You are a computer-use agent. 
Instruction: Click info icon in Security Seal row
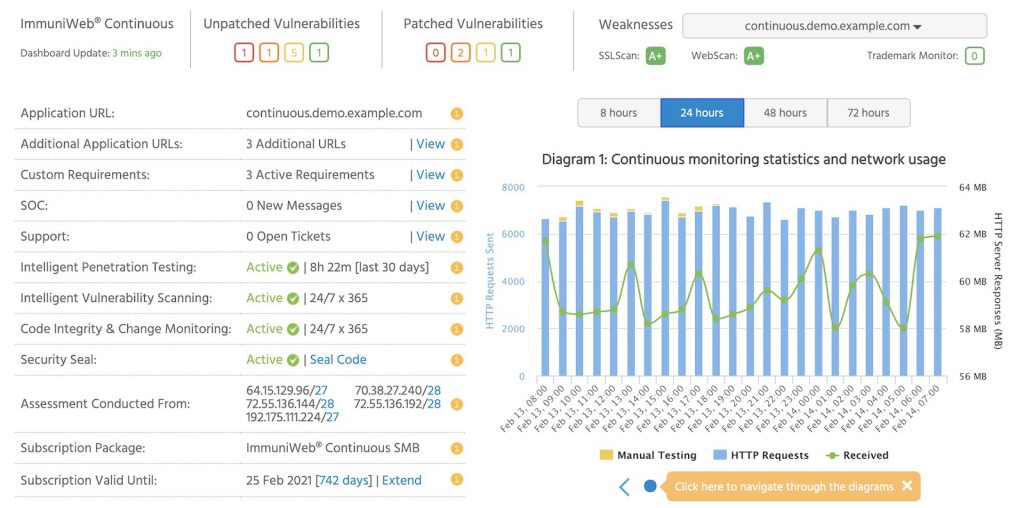(x=456, y=360)
